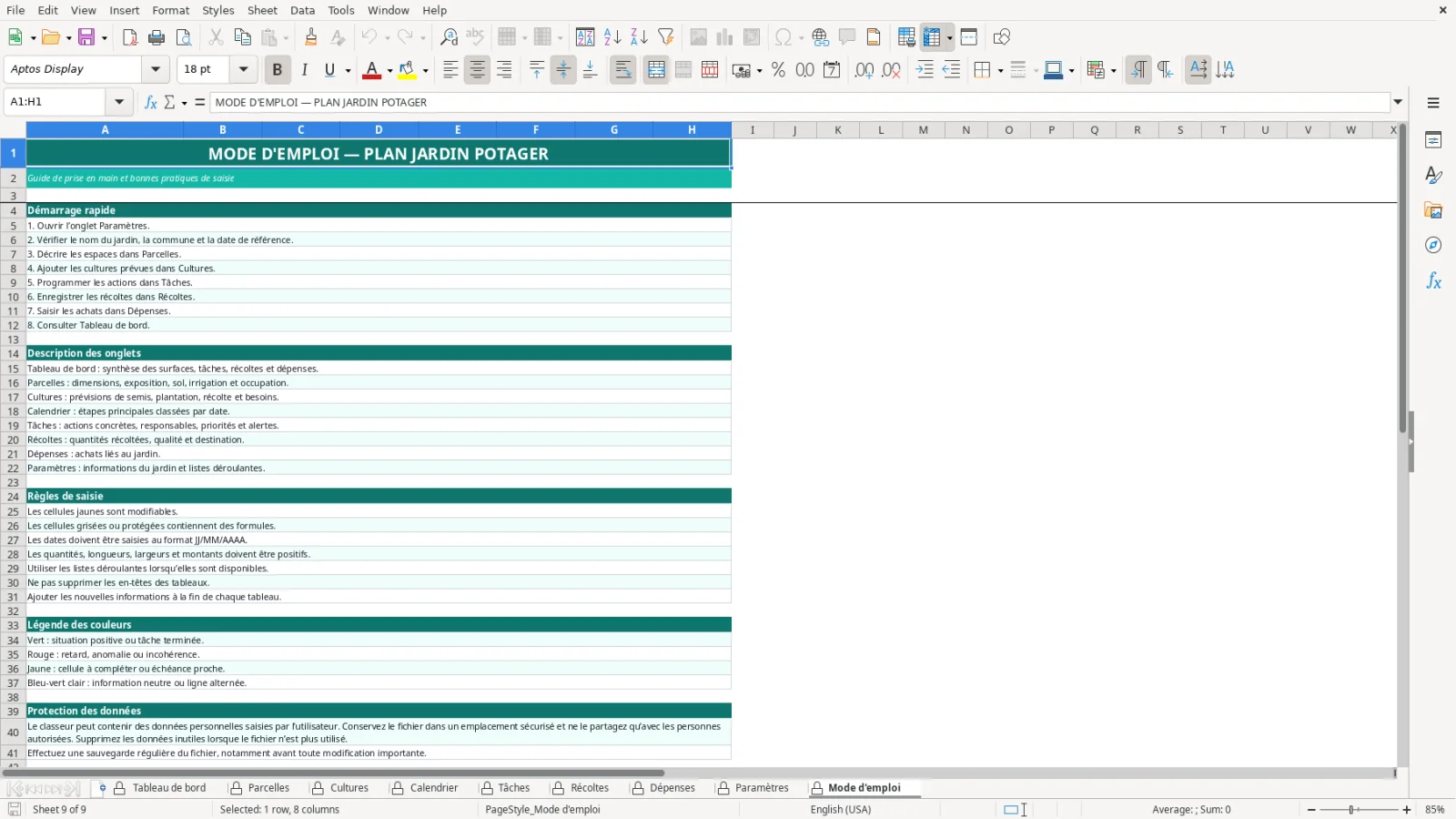Toggle AutoFilter funnel icon
This screenshot has height=819, width=1456.
click(666, 37)
